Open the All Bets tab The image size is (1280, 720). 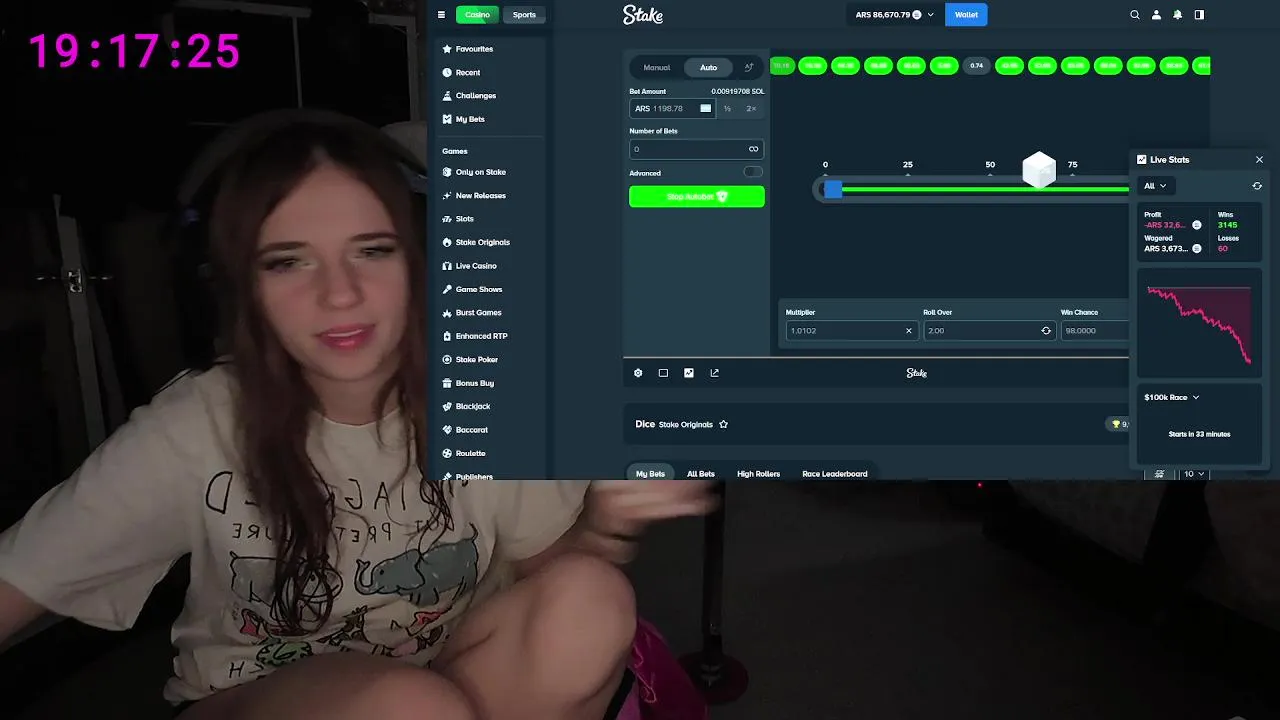pos(701,474)
